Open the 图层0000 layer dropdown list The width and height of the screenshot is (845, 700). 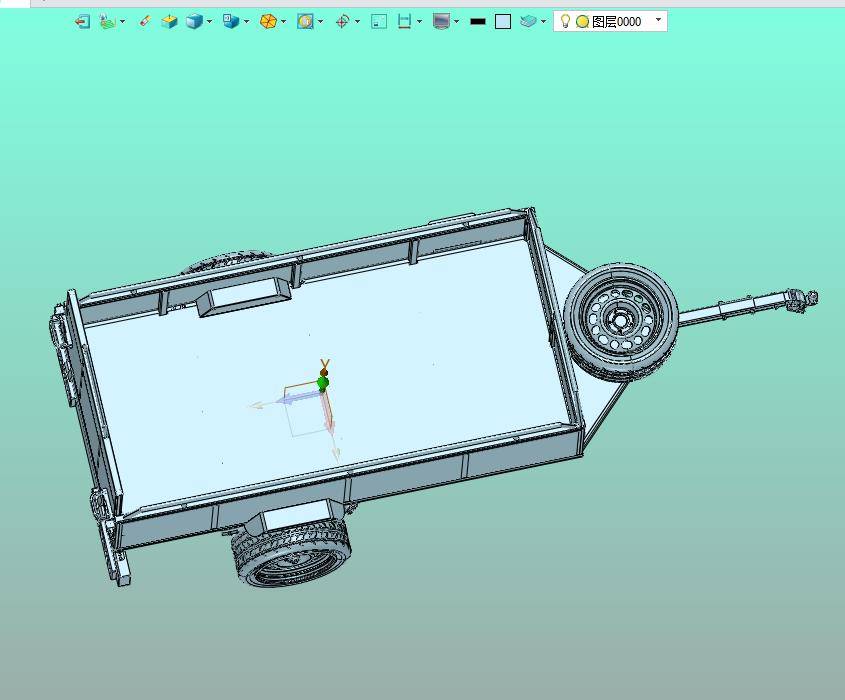pyautogui.click(x=658, y=20)
